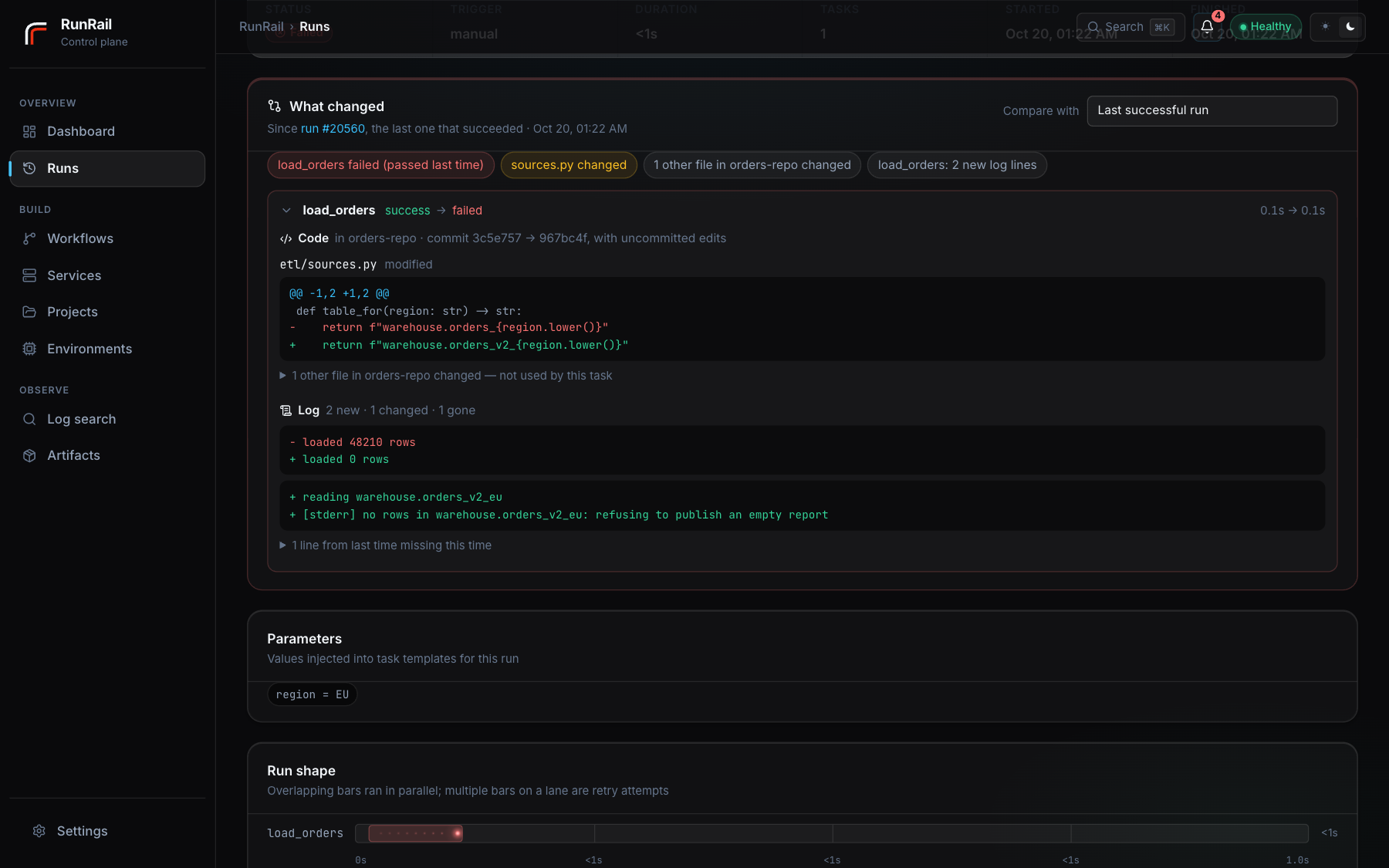
Task: Click the Code brackets icon
Action: (286, 239)
